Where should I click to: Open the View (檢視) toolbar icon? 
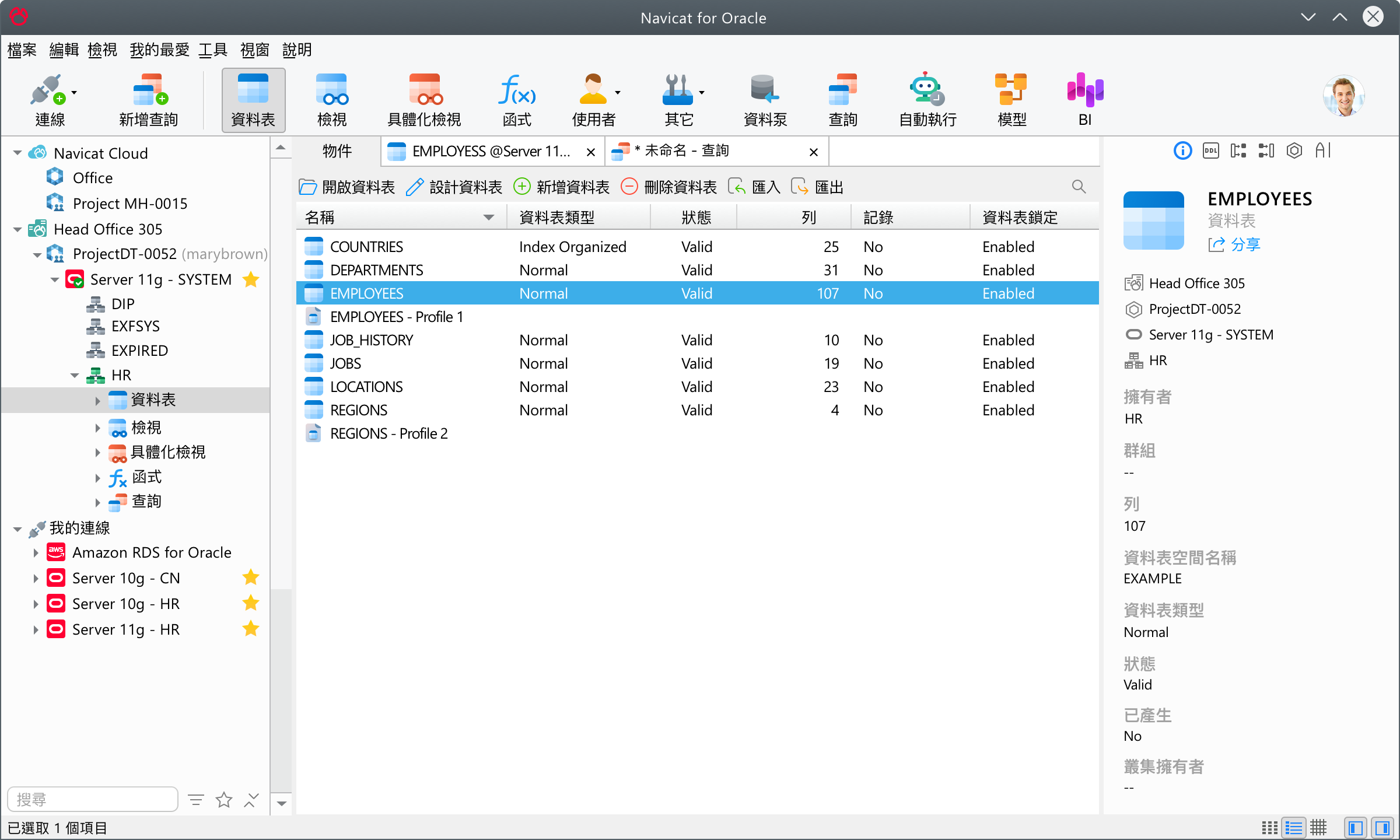[331, 100]
